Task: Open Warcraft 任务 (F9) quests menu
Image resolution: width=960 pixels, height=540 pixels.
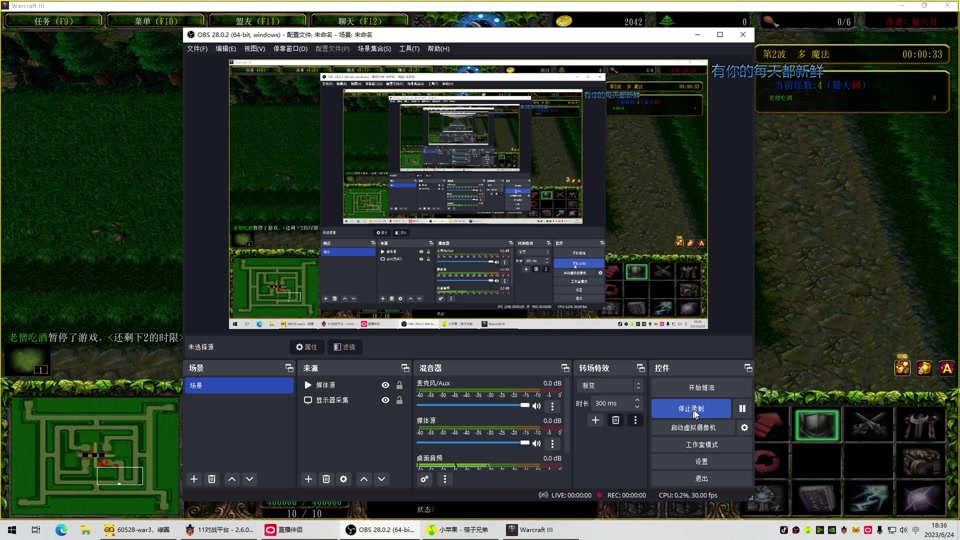Action: click(53, 21)
